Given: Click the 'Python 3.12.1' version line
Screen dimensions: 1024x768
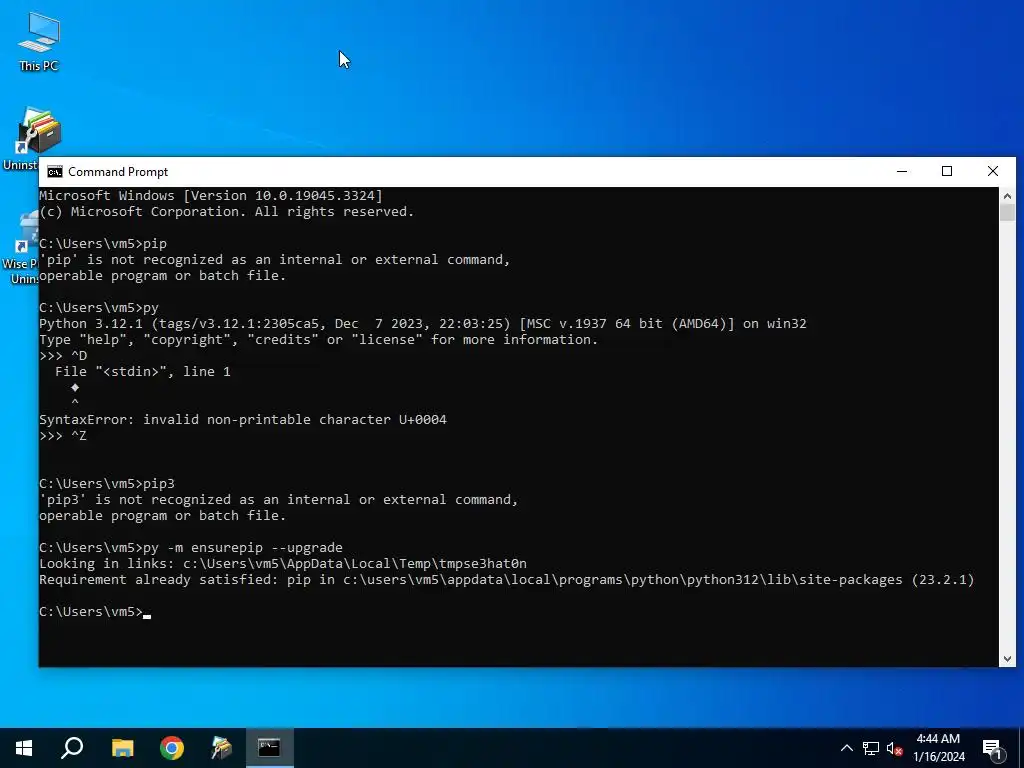Looking at the screenshot, I should (423, 323).
